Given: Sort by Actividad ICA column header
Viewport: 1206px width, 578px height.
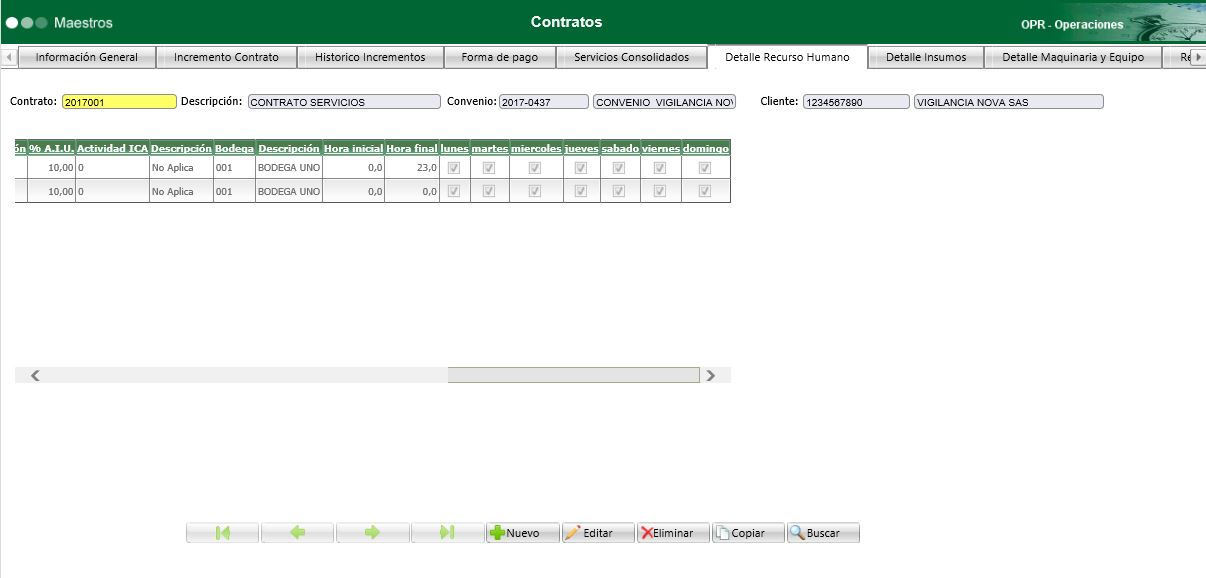Looking at the screenshot, I should [112, 148].
